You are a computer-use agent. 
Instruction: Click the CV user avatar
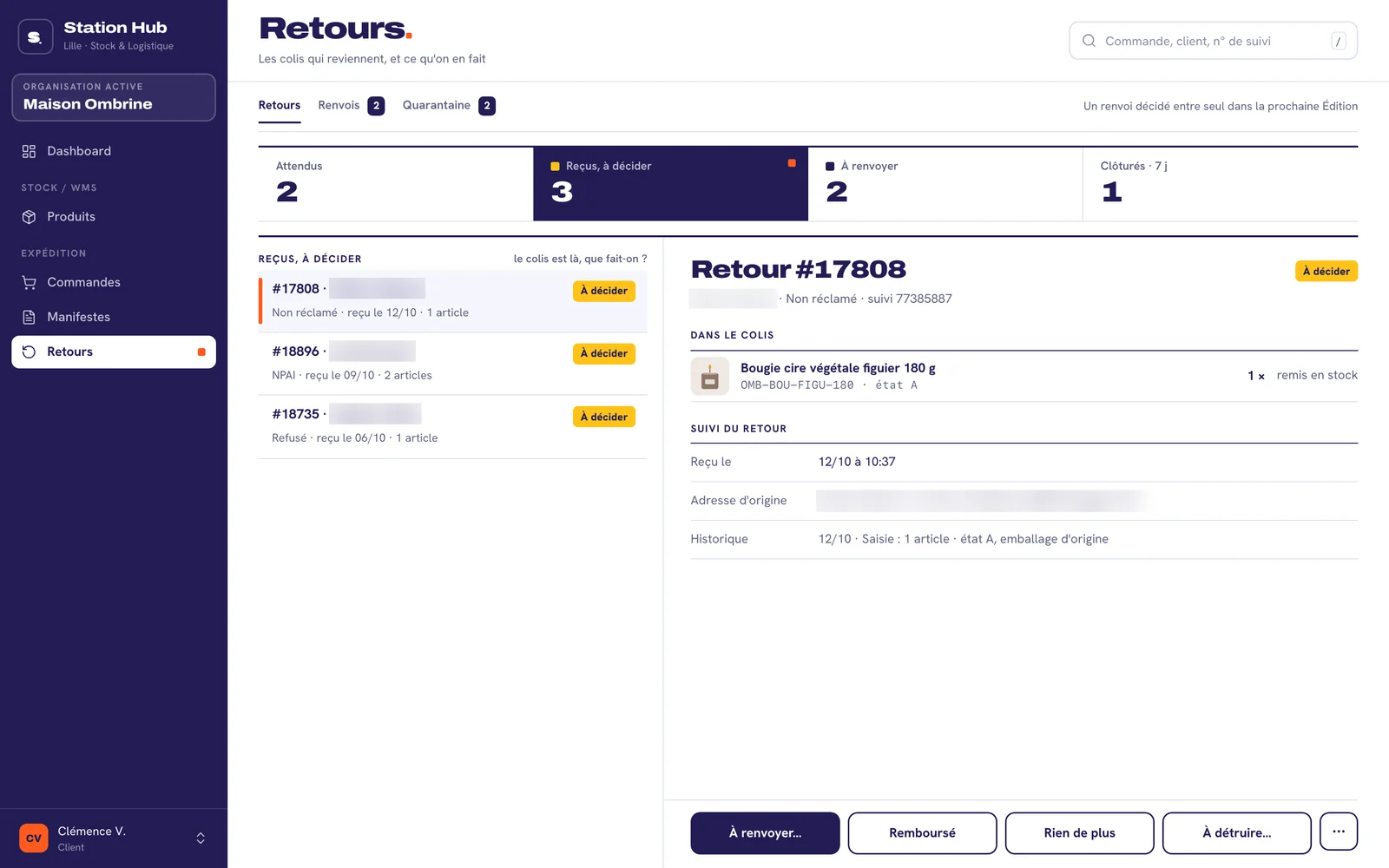pos(34,838)
